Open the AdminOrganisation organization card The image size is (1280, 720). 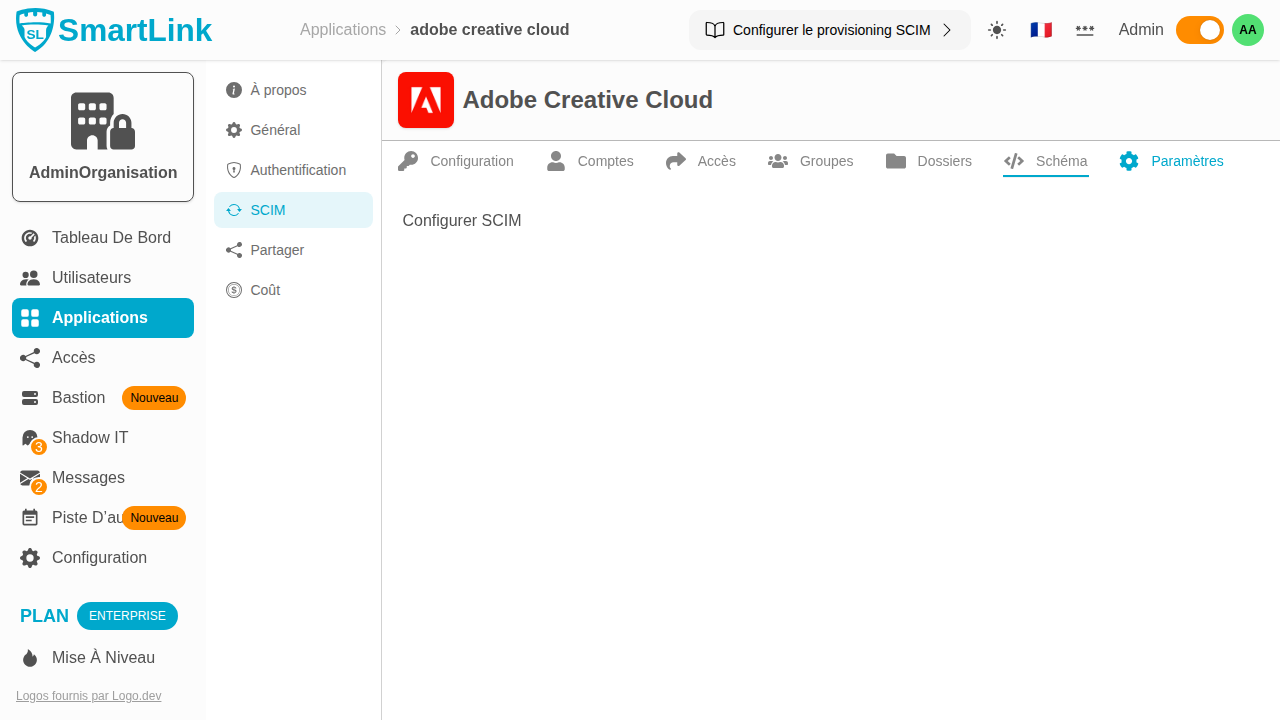103,136
